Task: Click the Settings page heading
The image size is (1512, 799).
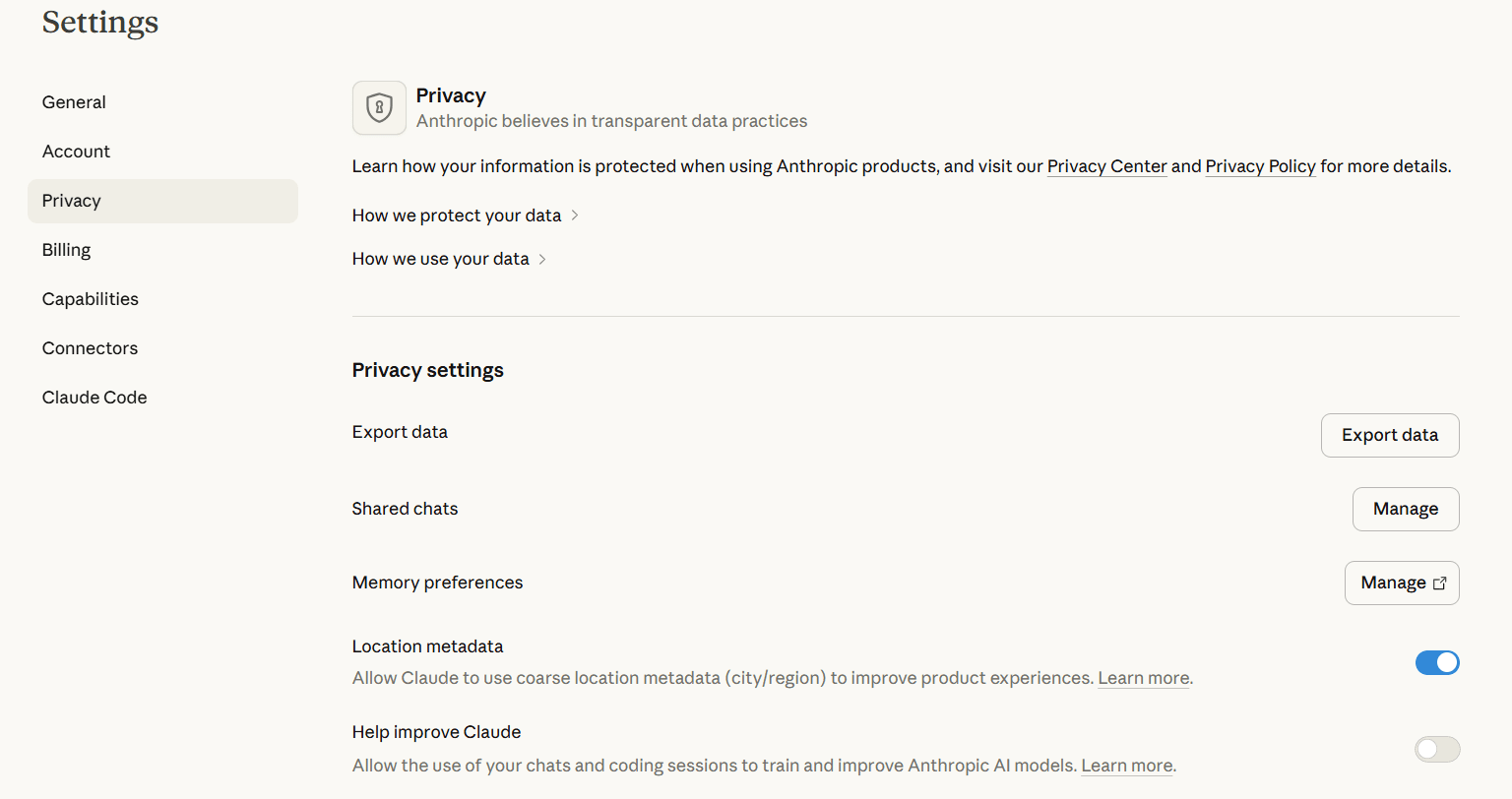Action: click(x=100, y=22)
